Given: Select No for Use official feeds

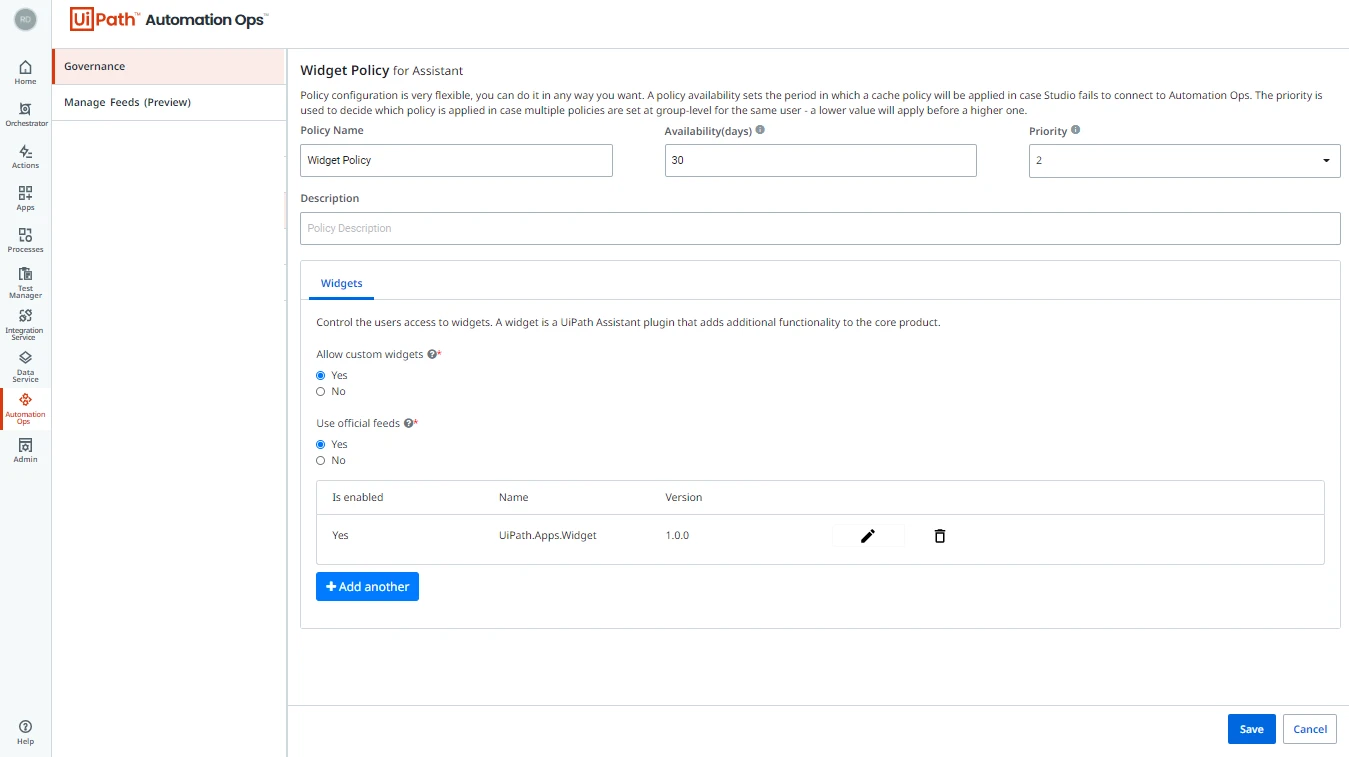Looking at the screenshot, I should [x=321, y=461].
